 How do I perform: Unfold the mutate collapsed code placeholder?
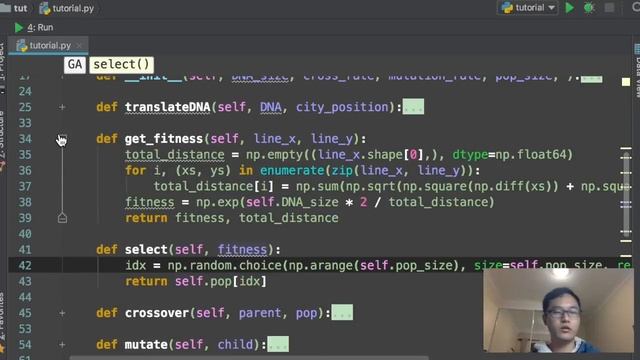[x=278, y=344]
